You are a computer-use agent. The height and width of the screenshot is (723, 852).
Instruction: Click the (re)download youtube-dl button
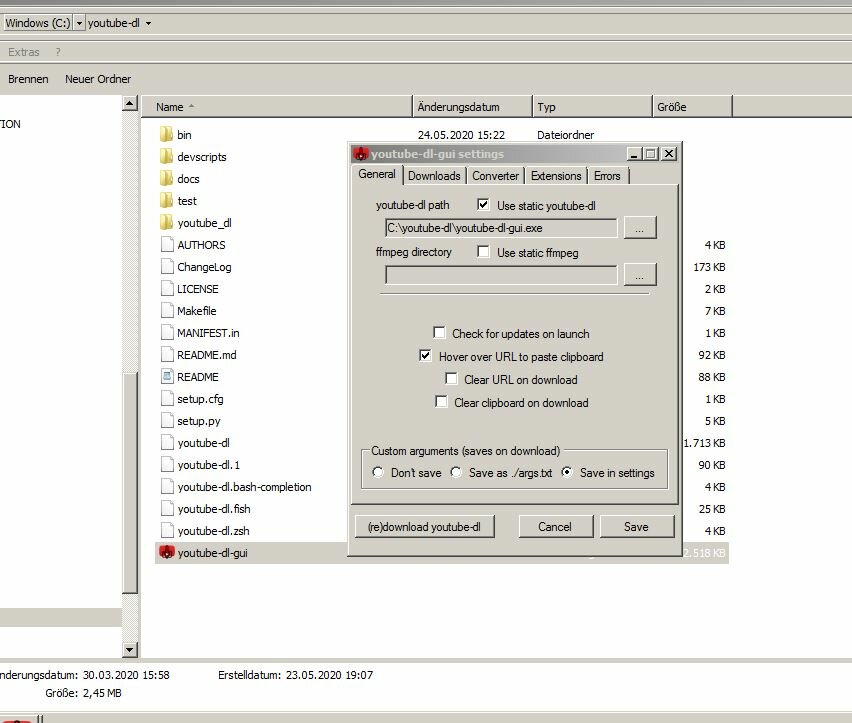(x=424, y=526)
